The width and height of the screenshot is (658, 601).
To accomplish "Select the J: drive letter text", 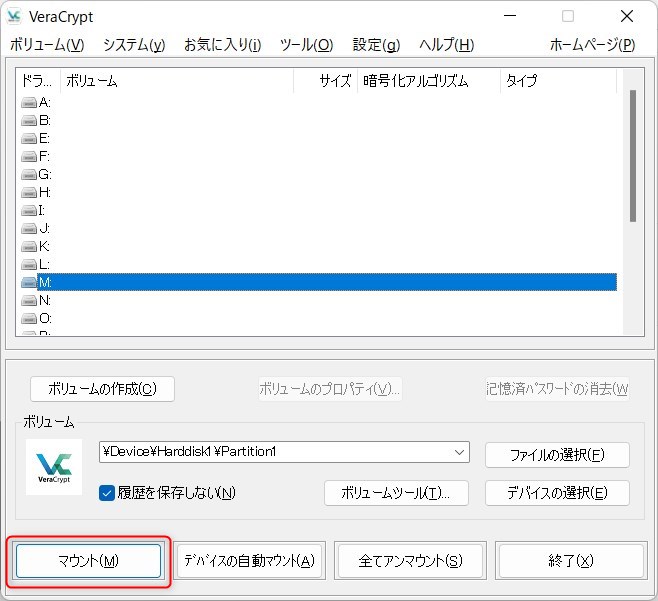I will pyautogui.click(x=44, y=228).
